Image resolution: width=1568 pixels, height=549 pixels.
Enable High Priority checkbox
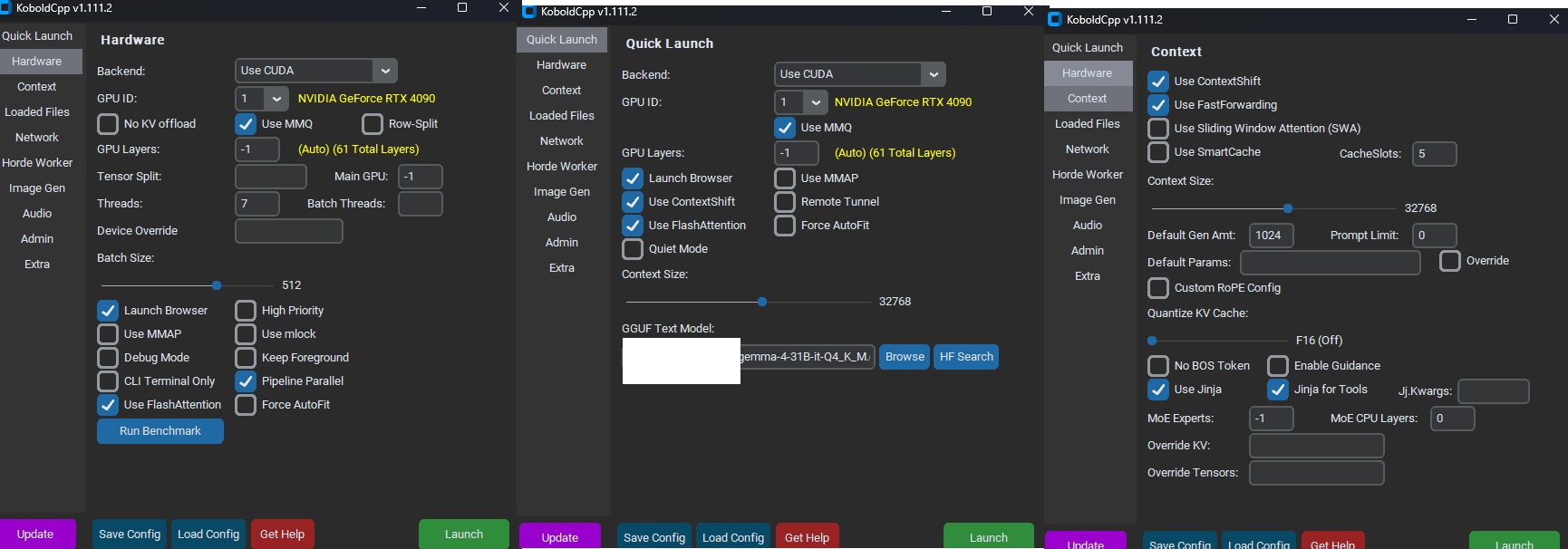[x=246, y=310]
